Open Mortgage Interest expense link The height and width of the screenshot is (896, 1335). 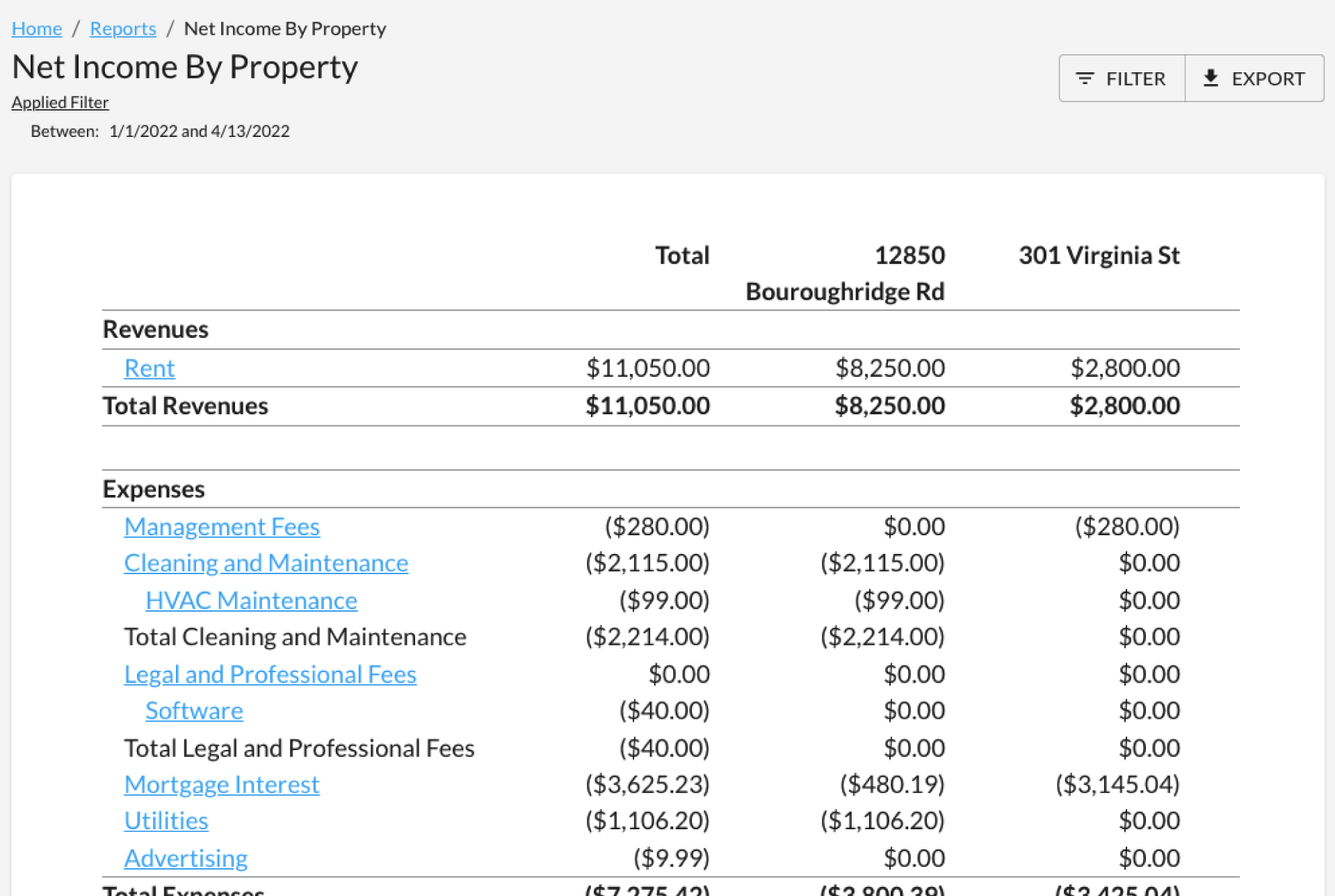[221, 784]
